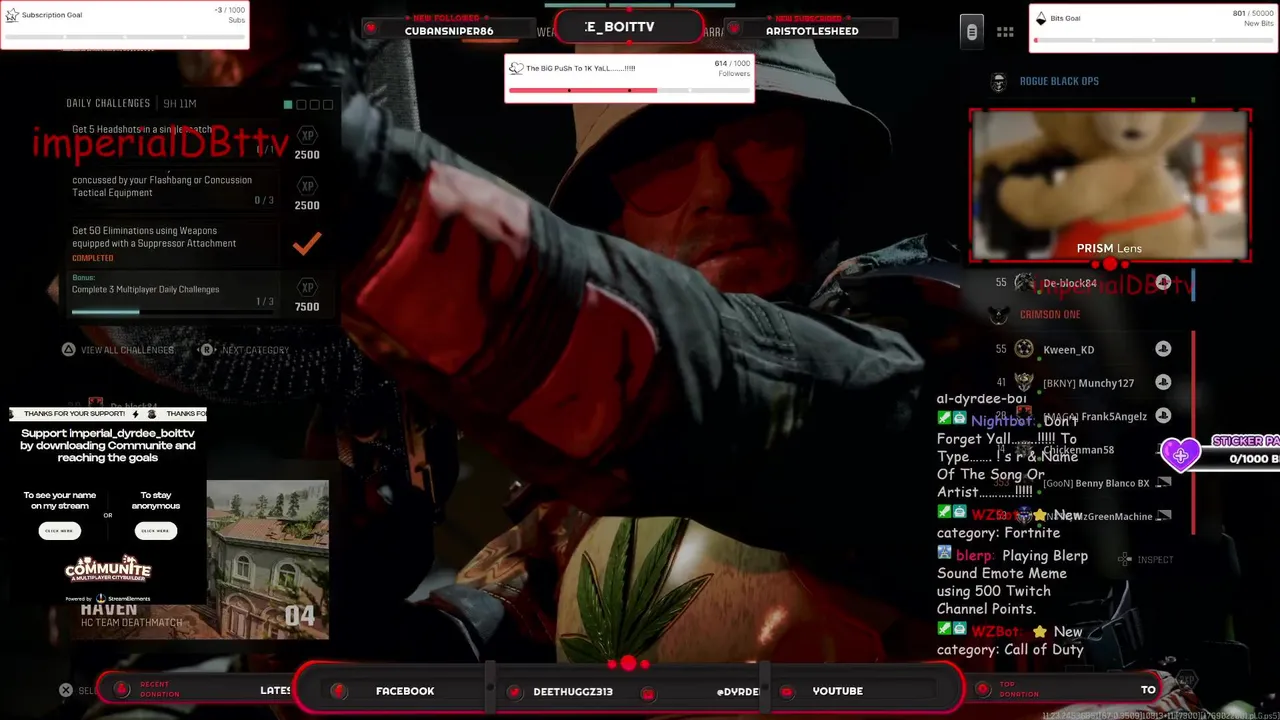Open the grid menu icon near Bits Goal
The width and height of the screenshot is (1280, 720).
coord(1005,32)
